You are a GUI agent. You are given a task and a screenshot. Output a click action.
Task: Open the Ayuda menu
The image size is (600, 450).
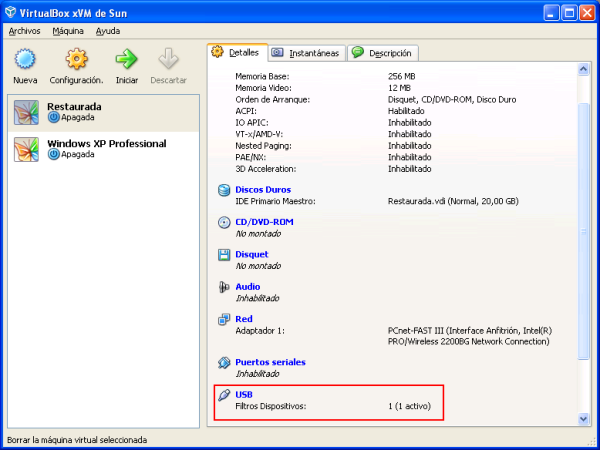click(x=108, y=31)
